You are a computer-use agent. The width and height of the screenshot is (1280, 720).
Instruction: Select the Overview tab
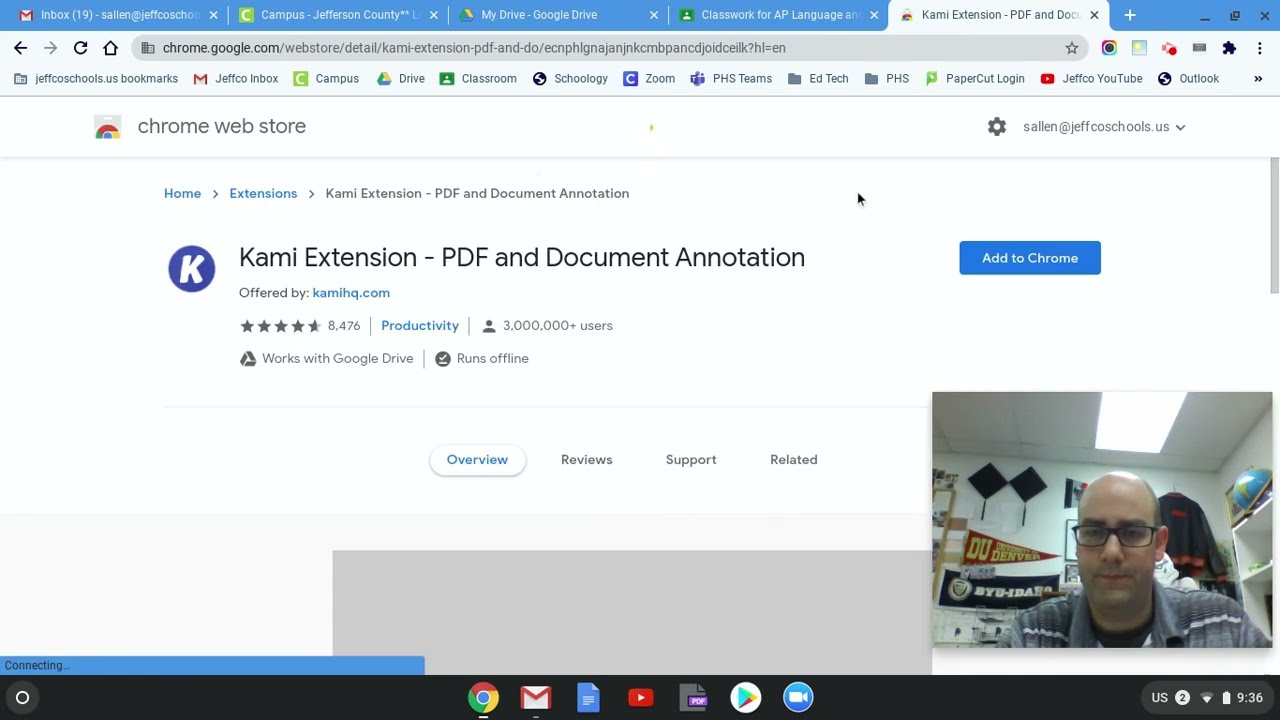pos(477,460)
